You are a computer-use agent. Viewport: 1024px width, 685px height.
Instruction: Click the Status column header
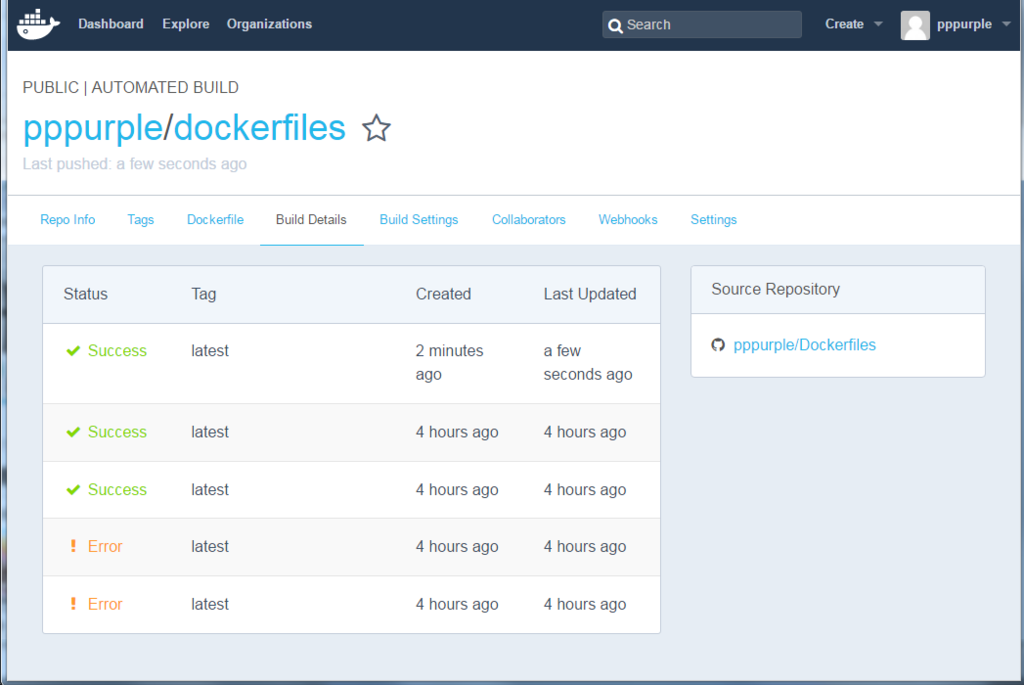click(86, 294)
